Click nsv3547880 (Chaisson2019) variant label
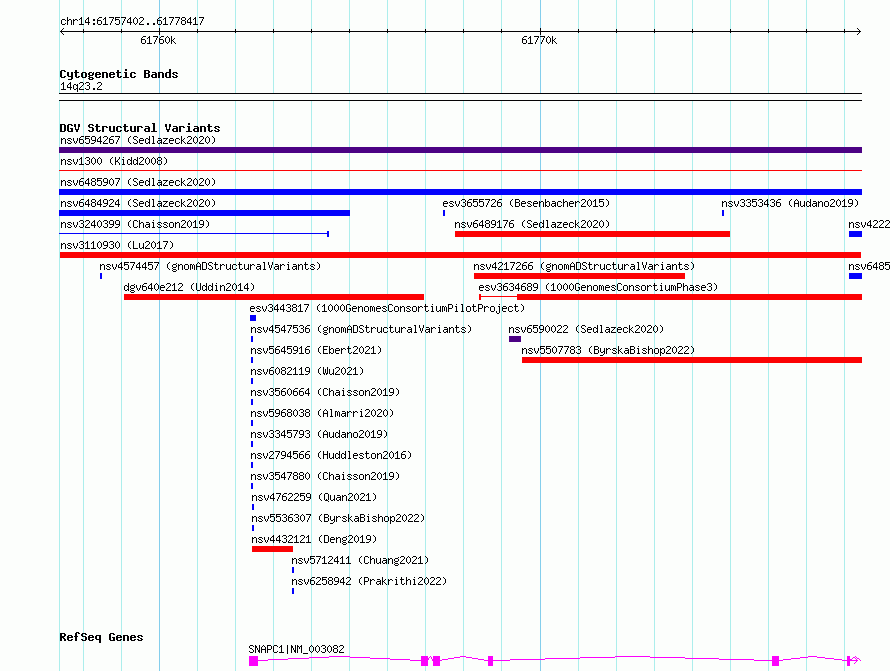The width and height of the screenshot is (890, 671). pyautogui.click(x=325, y=476)
